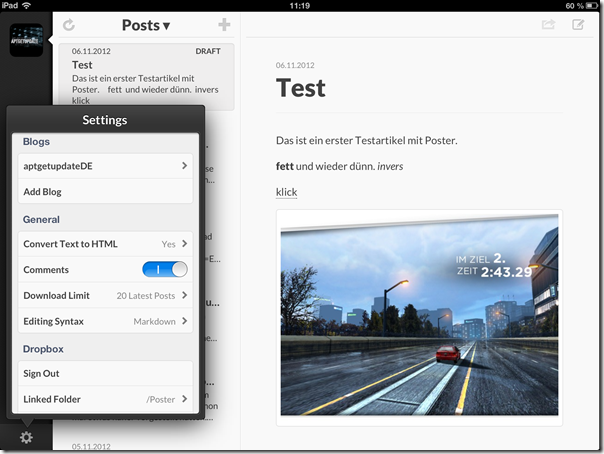Select the apfgetupdate blog avatar icon
Image resolution: width=604 pixels, height=454 pixels.
26,40
